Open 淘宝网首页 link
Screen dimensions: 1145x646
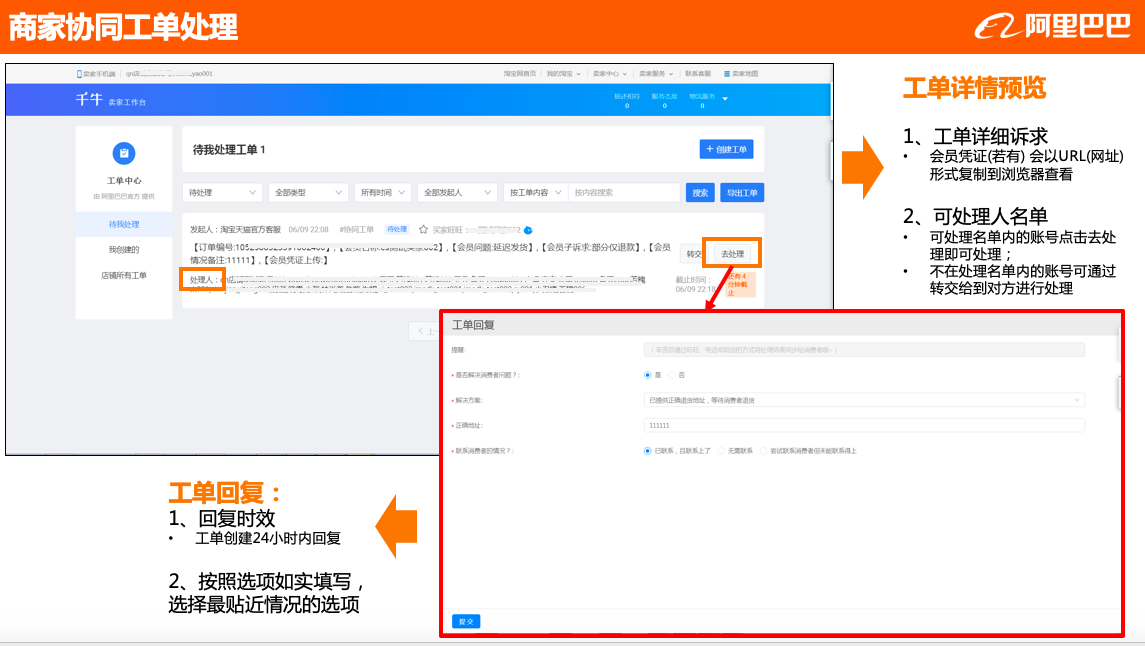click(519, 74)
